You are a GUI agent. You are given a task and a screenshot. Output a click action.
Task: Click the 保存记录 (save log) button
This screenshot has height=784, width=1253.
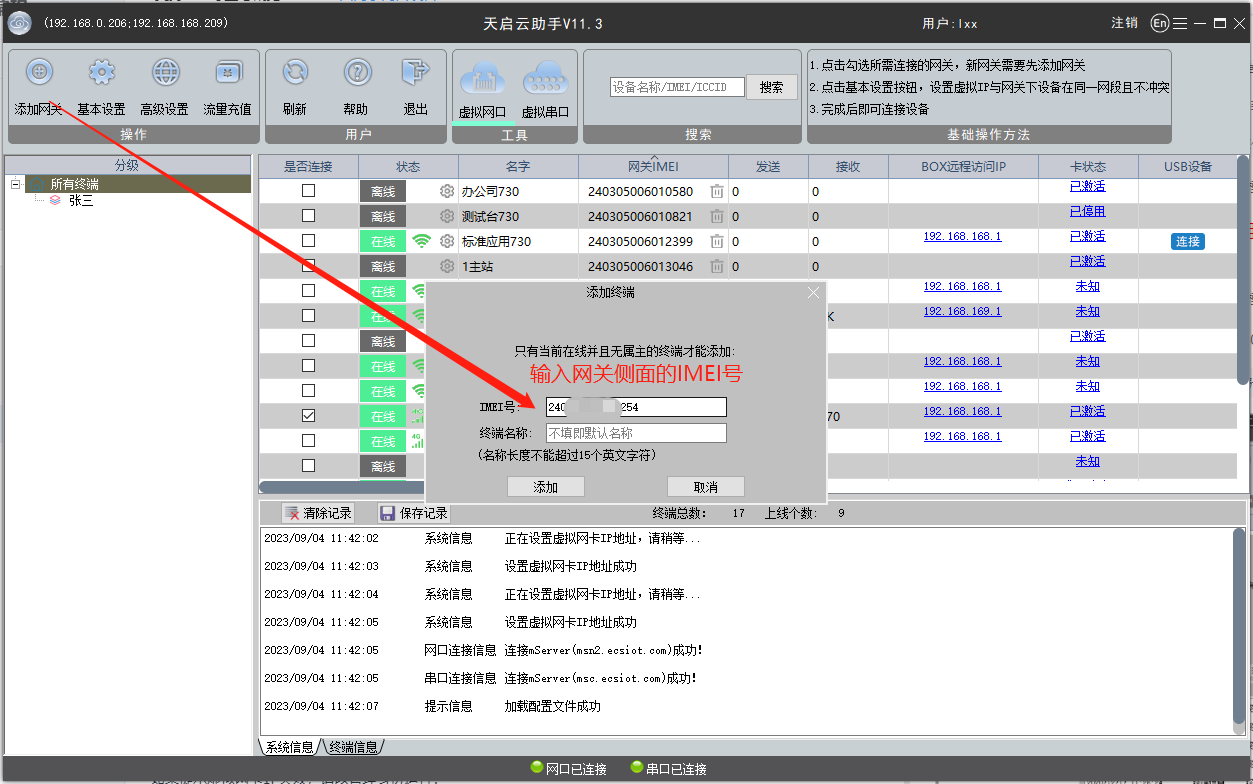pyautogui.click(x=413, y=513)
